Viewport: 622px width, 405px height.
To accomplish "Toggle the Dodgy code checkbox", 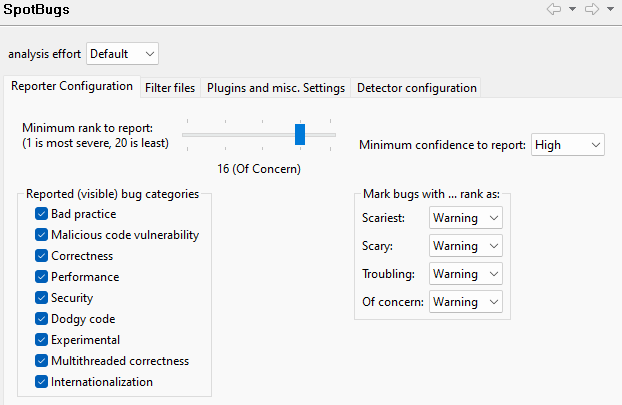I will [41, 319].
